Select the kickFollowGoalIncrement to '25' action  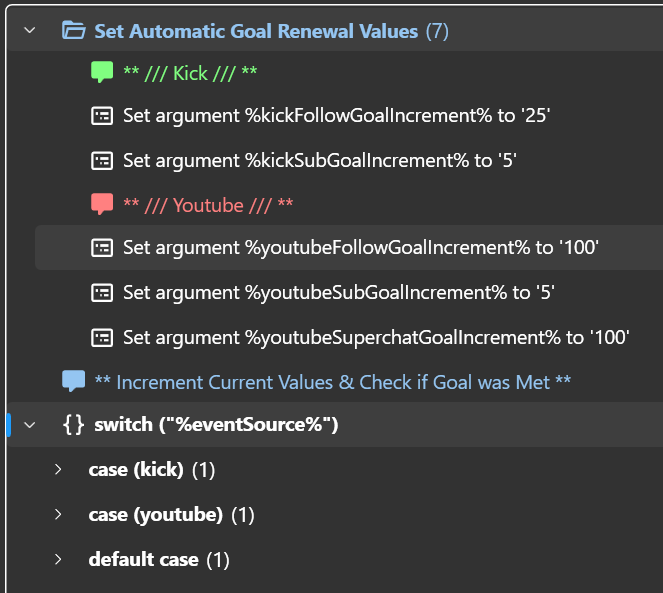click(337, 116)
